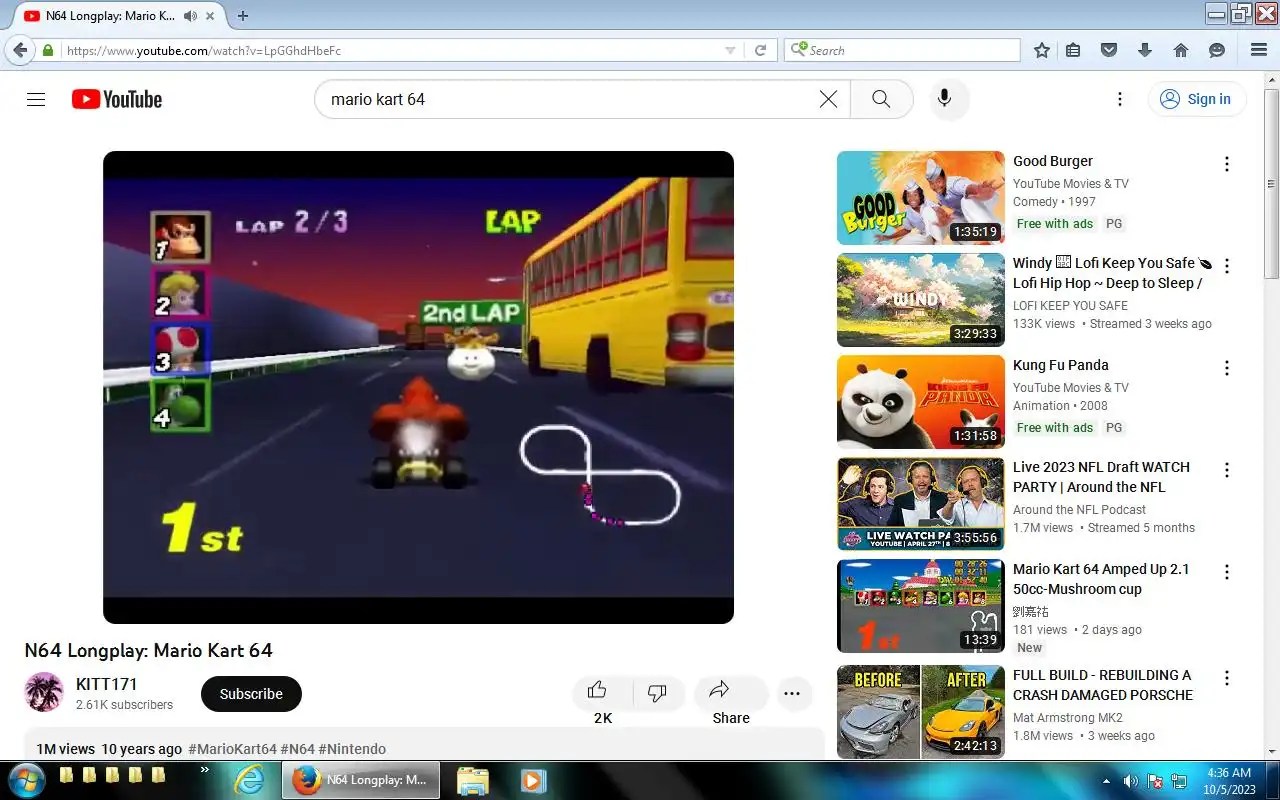This screenshot has width=1280, height=800.
Task: Clear the YouTube search box text
Action: (x=828, y=99)
